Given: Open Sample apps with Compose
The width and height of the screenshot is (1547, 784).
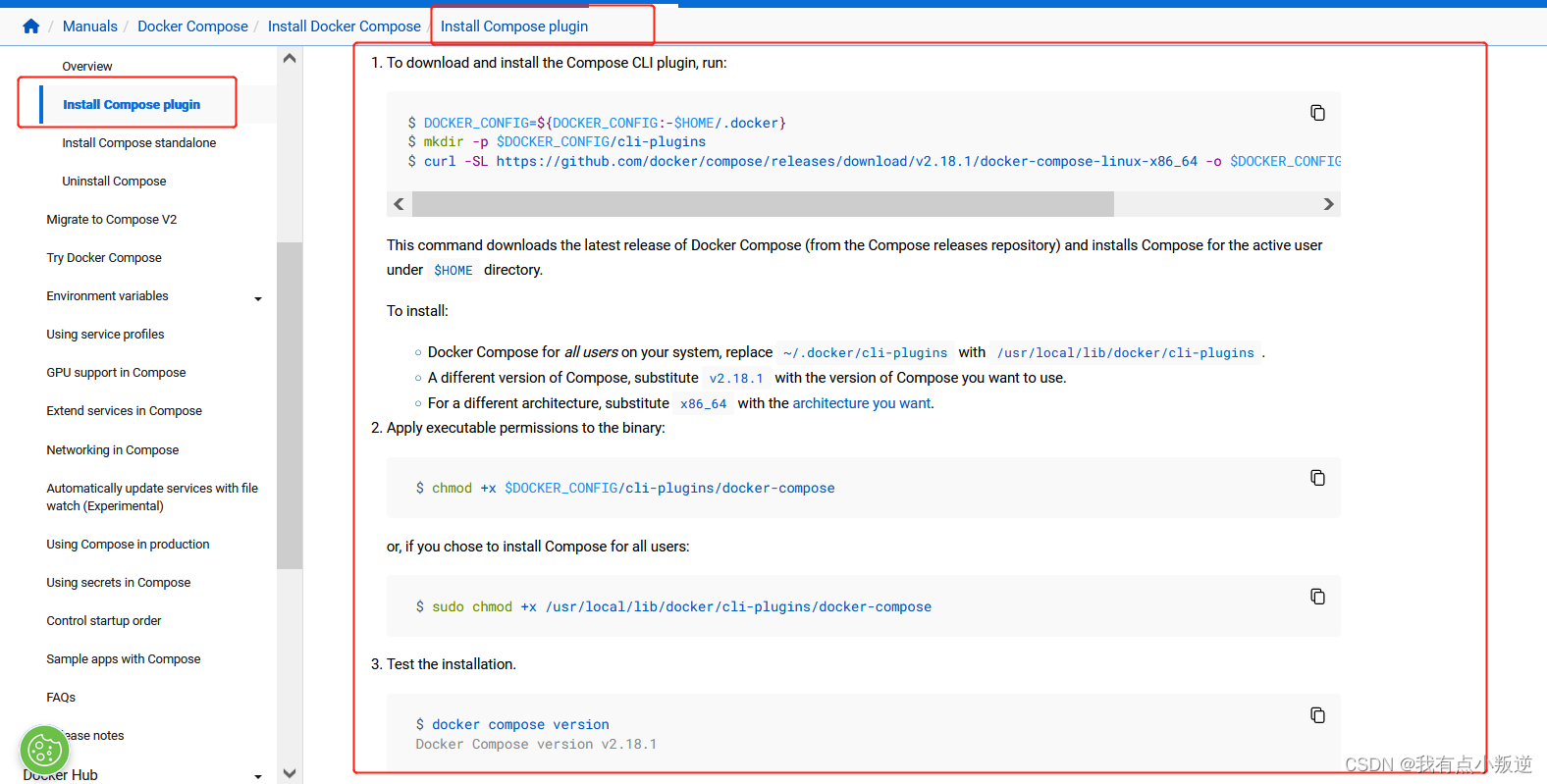Looking at the screenshot, I should [124, 659].
